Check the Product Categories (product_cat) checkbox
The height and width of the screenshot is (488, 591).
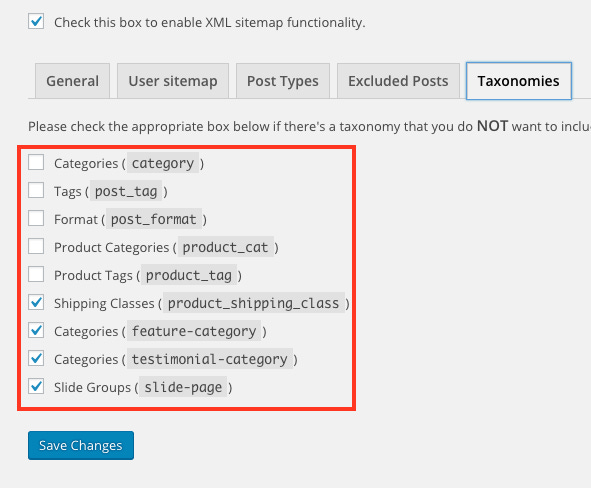(36, 246)
